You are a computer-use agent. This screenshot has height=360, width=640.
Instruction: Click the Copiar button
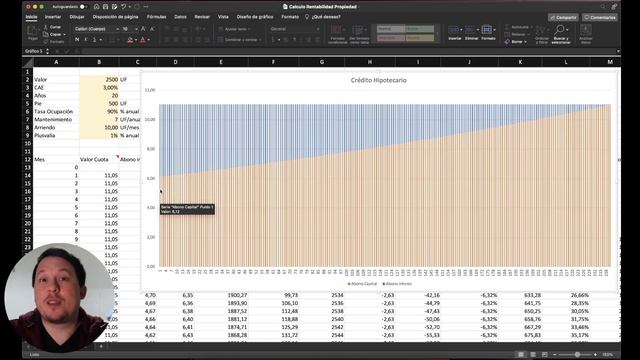[52, 34]
